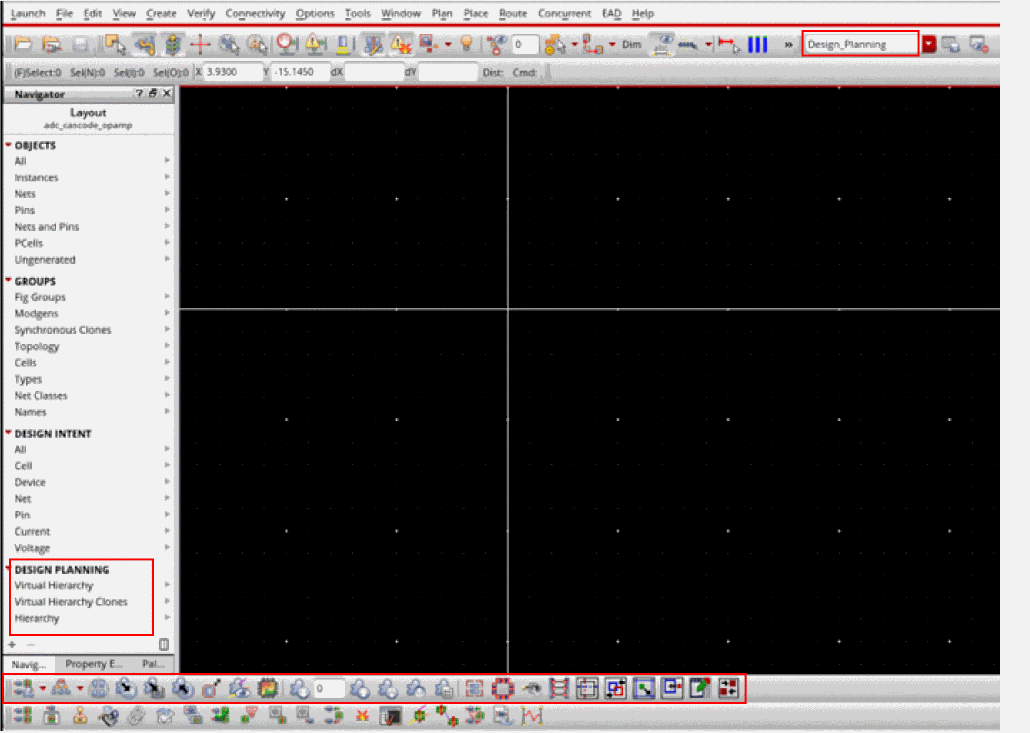Expand the Instances submenu arrow
The height and width of the screenshot is (733, 1030).
point(167,177)
